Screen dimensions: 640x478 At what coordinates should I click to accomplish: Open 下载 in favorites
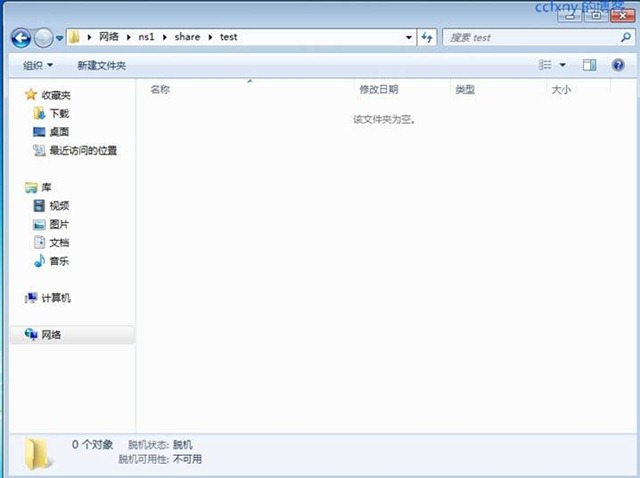[x=59, y=113]
